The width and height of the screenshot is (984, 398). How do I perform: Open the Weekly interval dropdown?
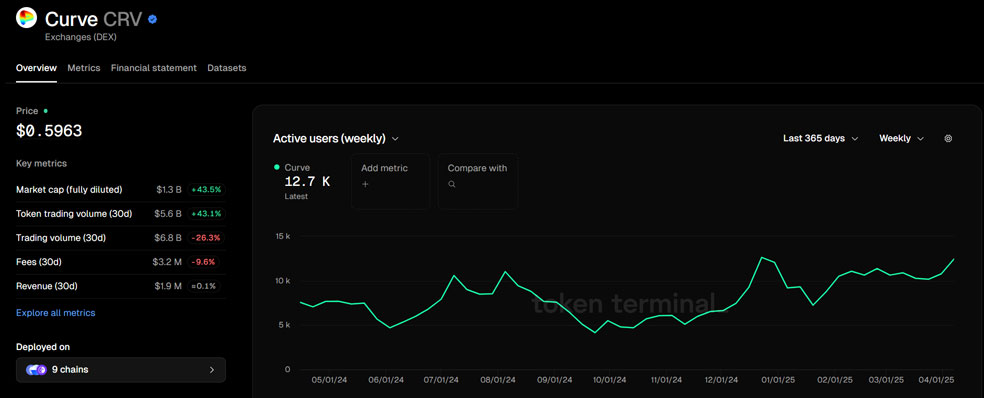point(901,139)
